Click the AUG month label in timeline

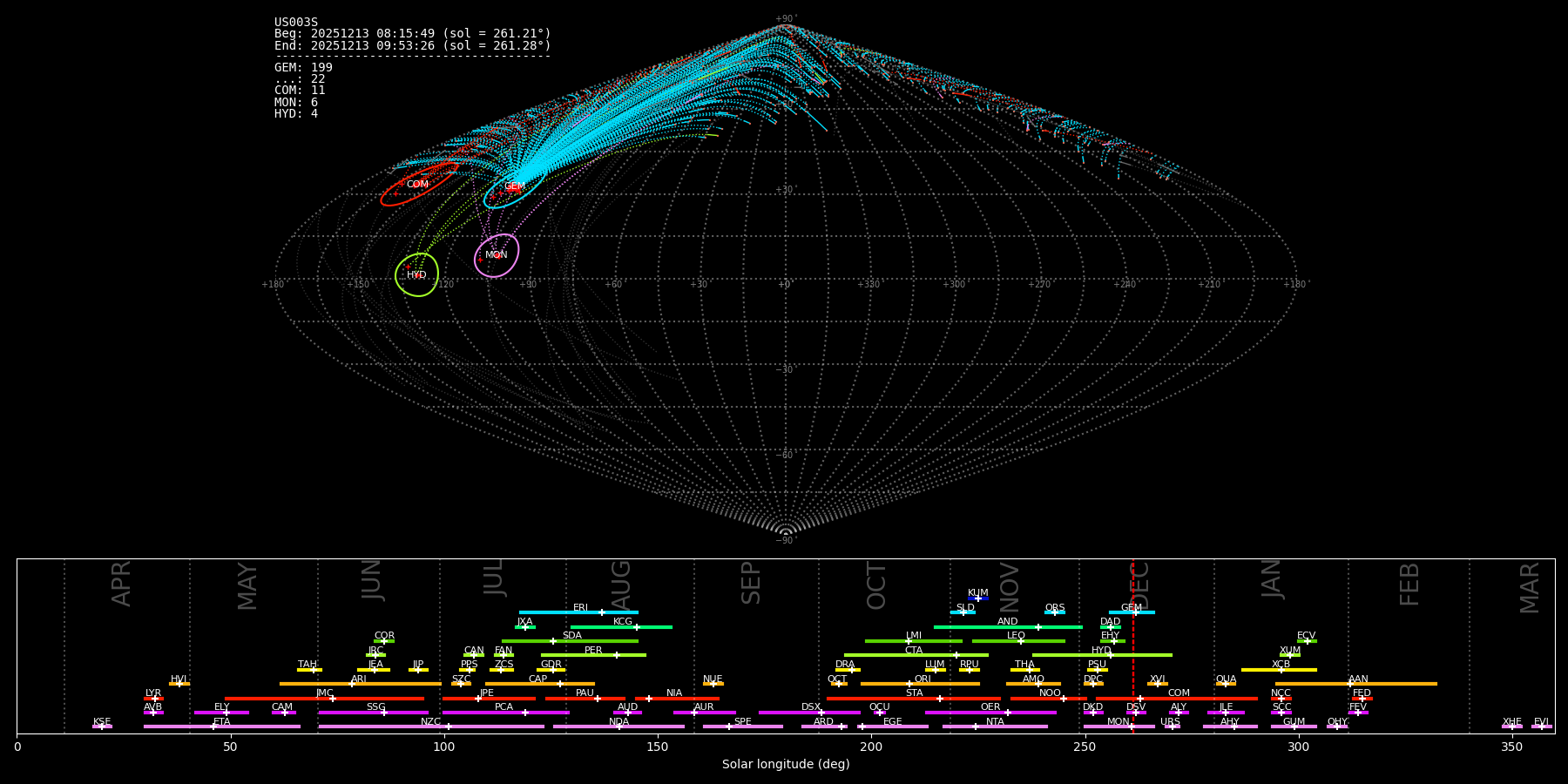pos(621,584)
